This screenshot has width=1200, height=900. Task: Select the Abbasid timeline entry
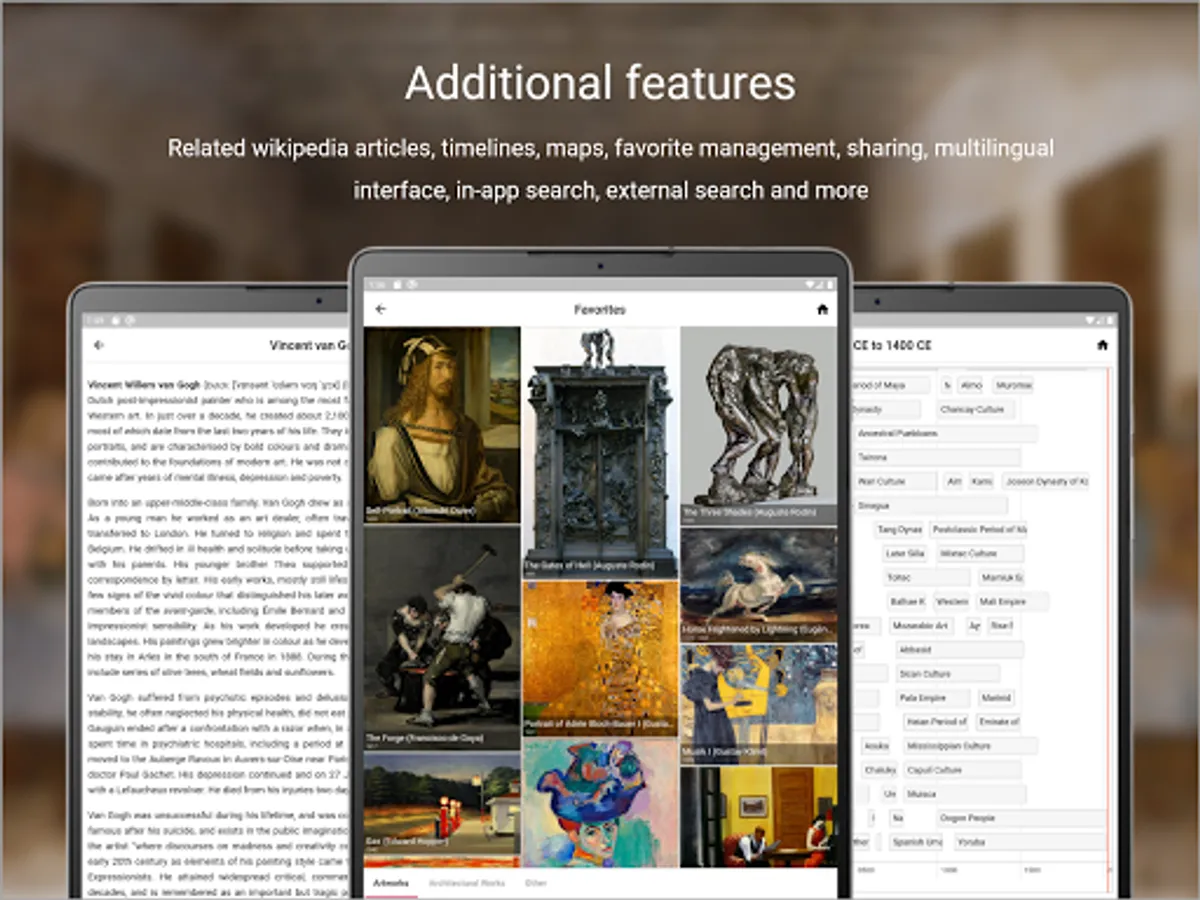point(958,649)
